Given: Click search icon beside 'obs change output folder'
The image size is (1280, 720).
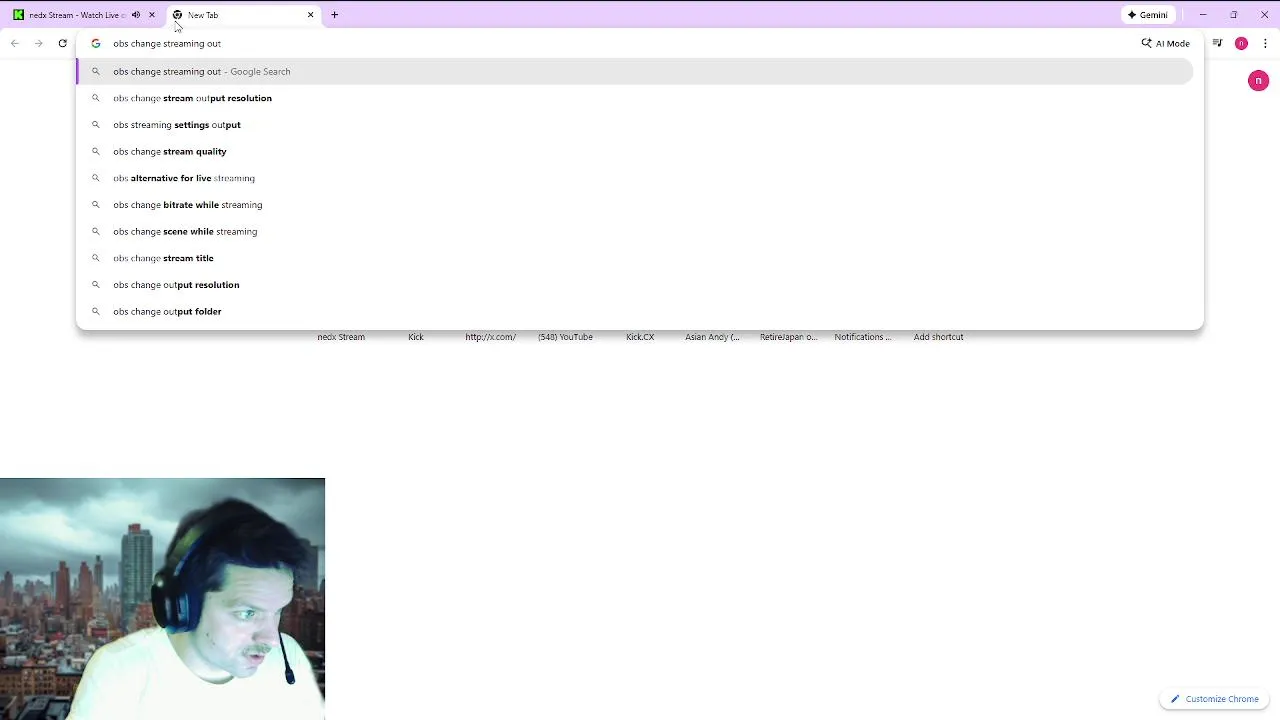Looking at the screenshot, I should coord(96,312).
